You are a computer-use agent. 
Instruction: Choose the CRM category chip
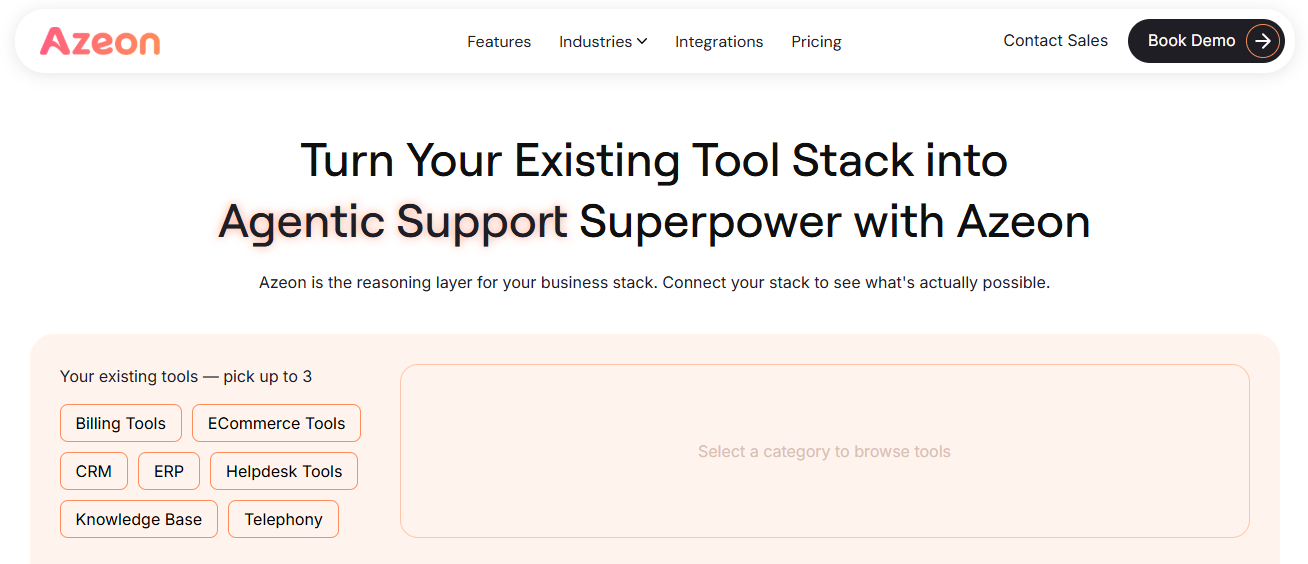[94, 471]
